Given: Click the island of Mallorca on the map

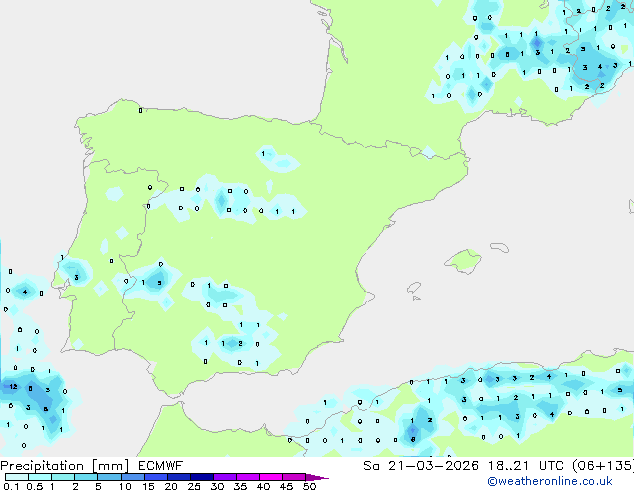Looking at the screenshot, I should click(463, 261).
